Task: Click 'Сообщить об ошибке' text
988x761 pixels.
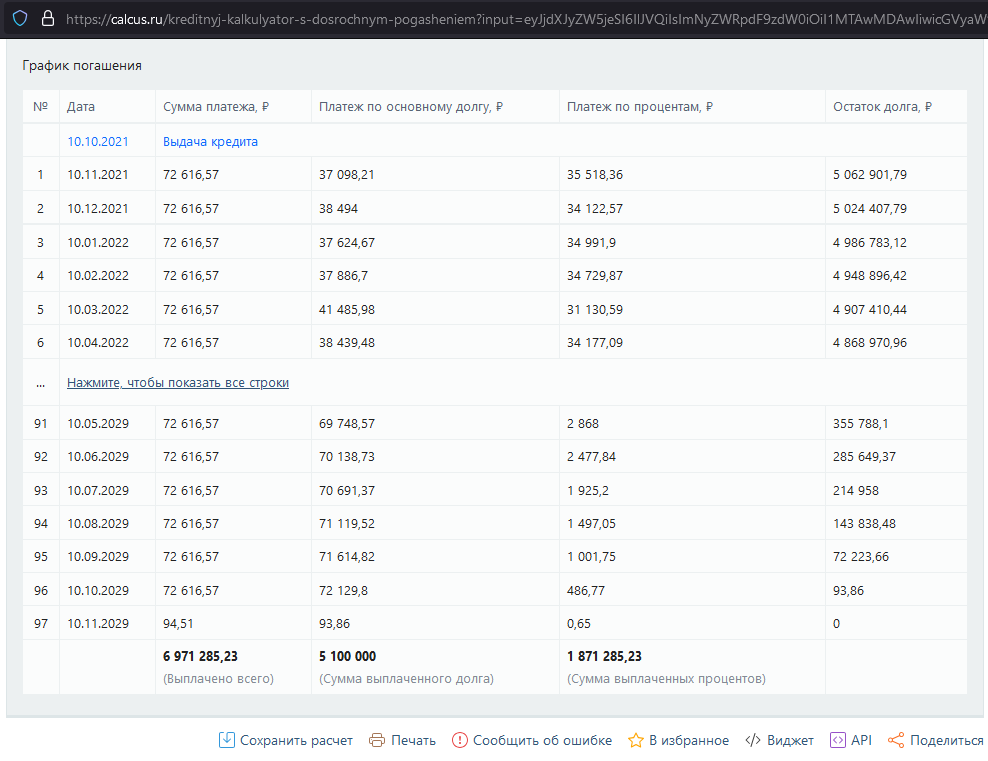Action: pyautogui.click(x=543, y=740)
